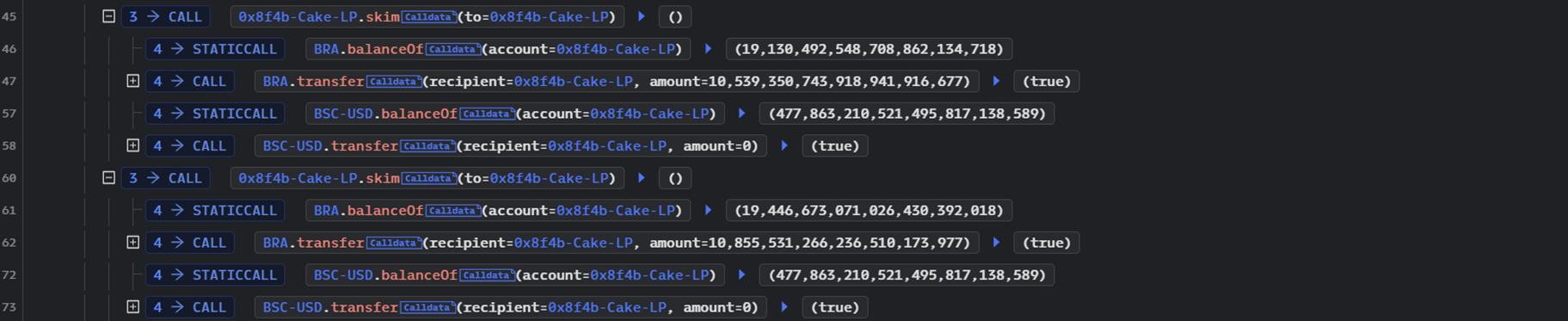Click 0x8f4b-Cake-LP.skim contract name on line 45
The height and width of the screenshot is (321, 1568).
[319, 16]
